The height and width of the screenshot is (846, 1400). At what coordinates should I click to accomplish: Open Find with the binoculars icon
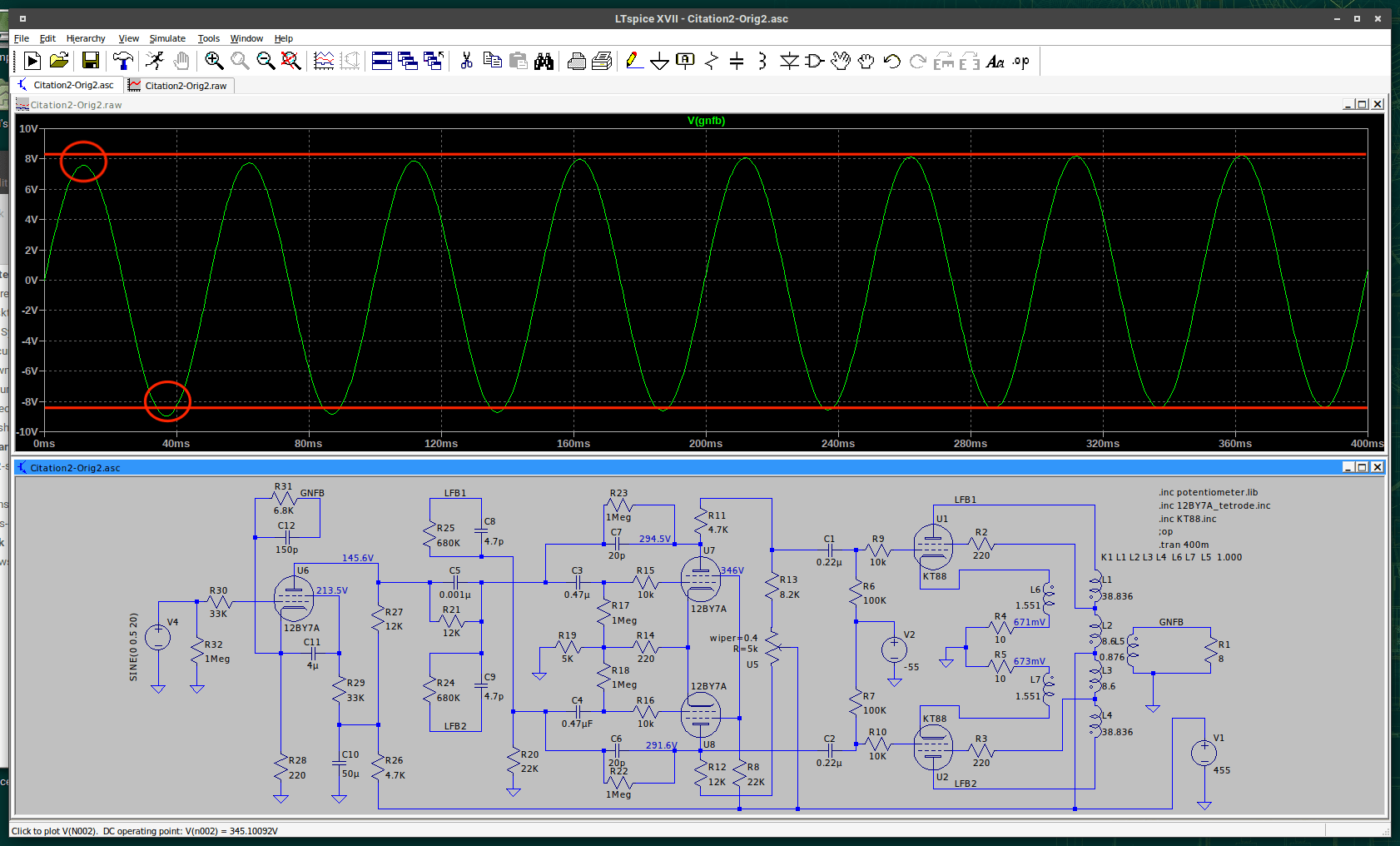544,61
